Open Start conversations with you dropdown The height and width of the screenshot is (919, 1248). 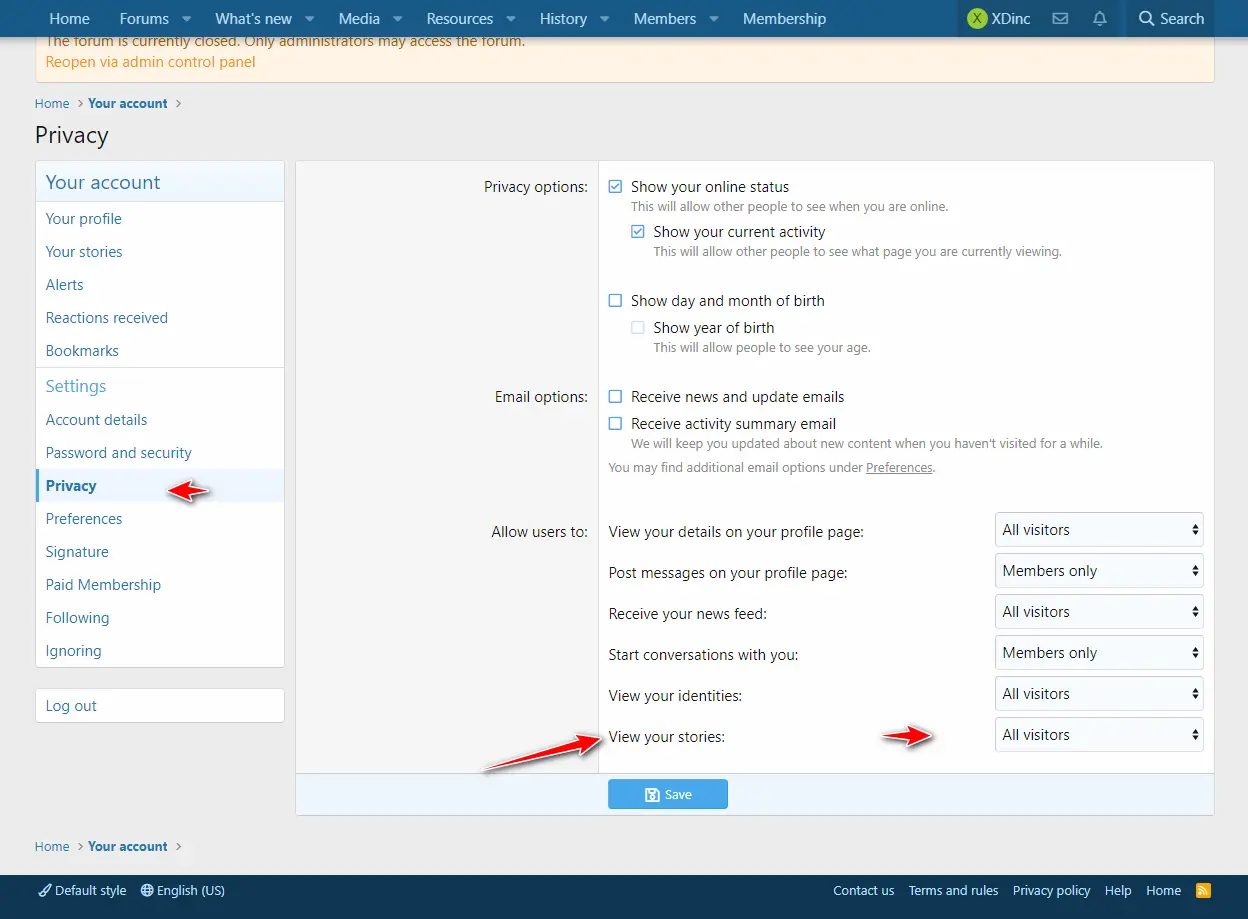(1099, 653)
